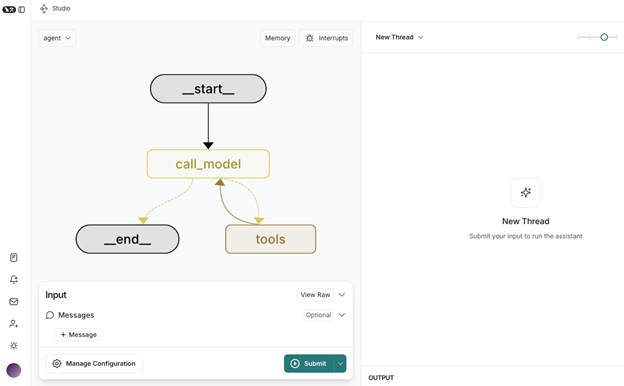Toggle the sidebar panel icon
The height and width of the screenshot is (386, 624).
click(21, 10)
